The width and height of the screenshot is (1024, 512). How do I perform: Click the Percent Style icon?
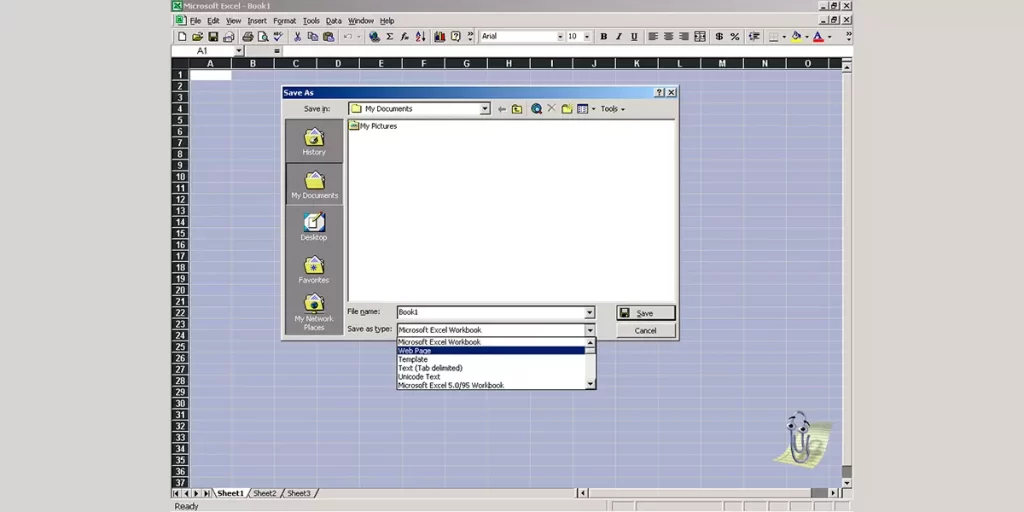click(735, 37)
